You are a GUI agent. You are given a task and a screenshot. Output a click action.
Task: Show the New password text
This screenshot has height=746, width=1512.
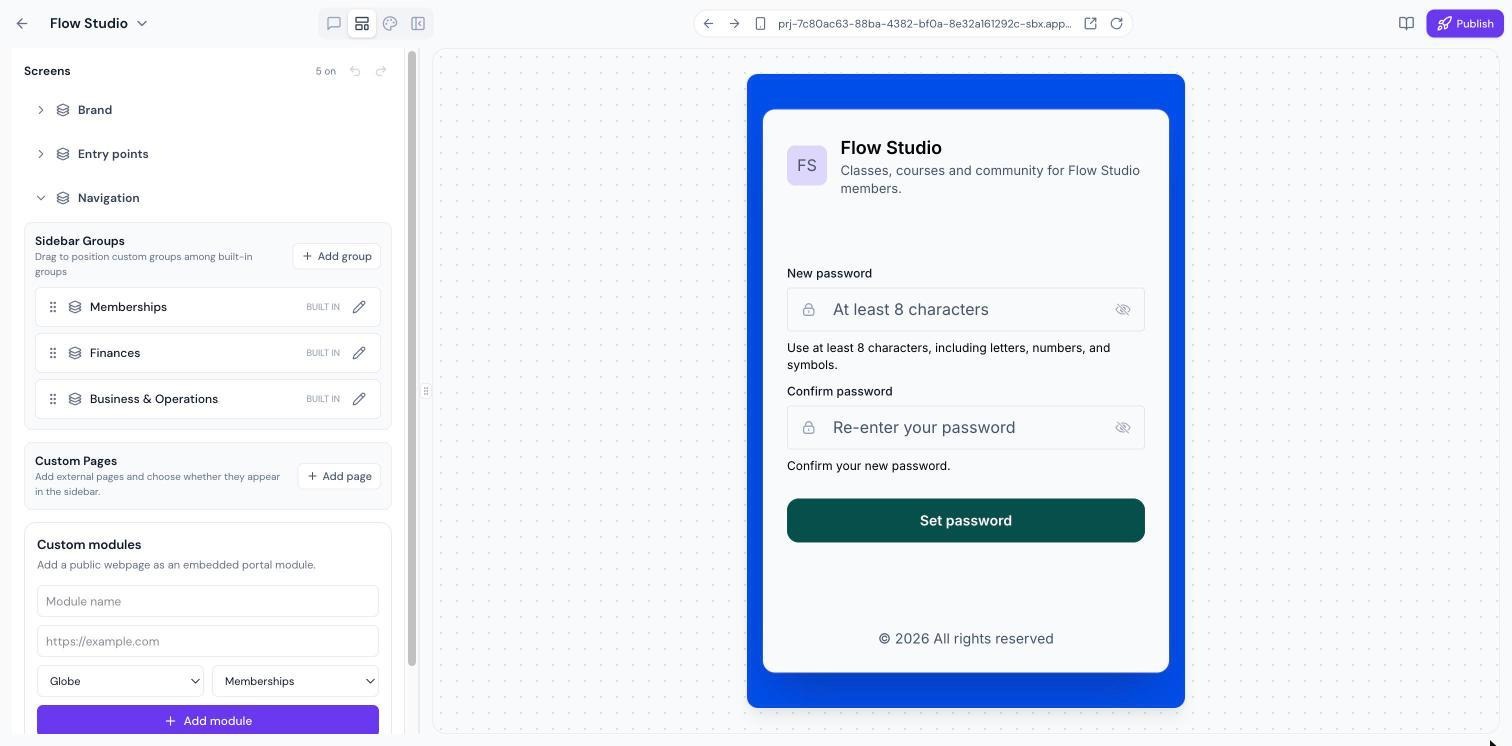pyautogui.click(x=1123, y=310)
